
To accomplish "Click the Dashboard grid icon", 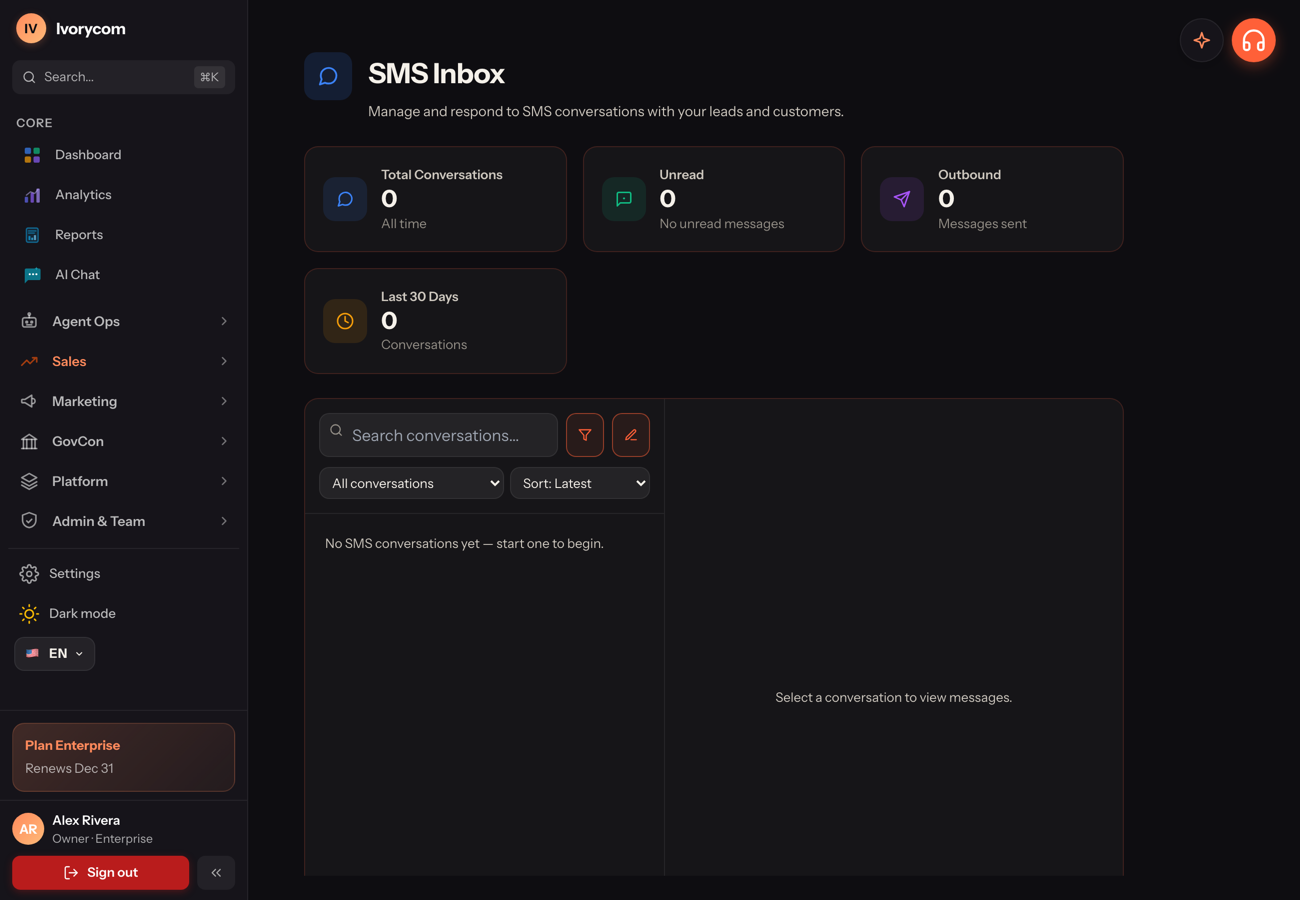I will point(32,155).
